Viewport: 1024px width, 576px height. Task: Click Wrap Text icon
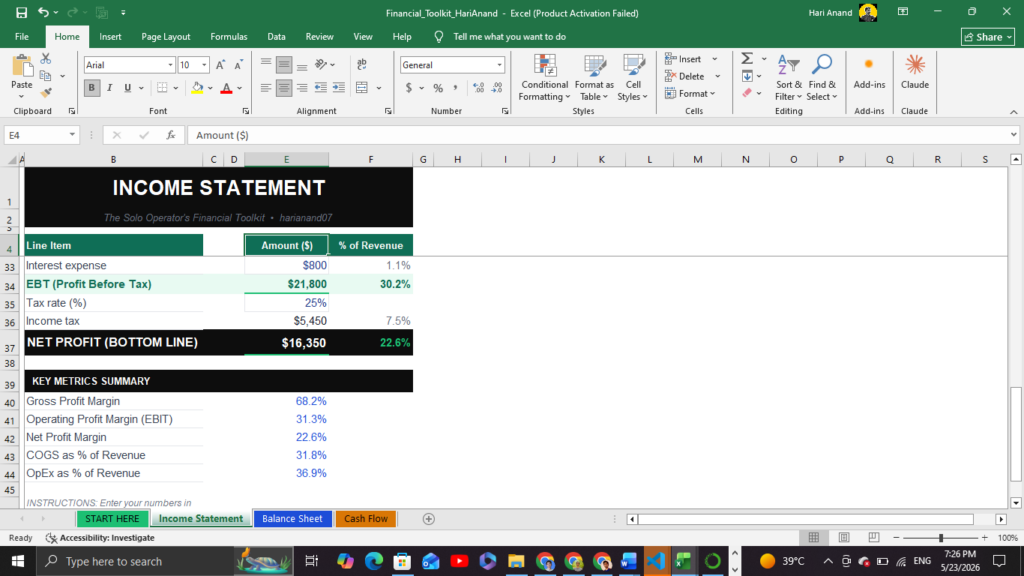[x=362, y=64]
